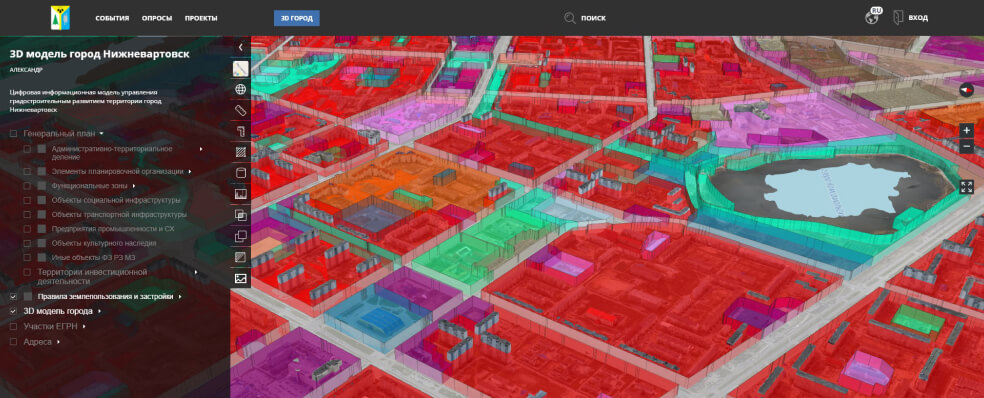Click the 3D ГОРОД button

click(x=297, y=18)
